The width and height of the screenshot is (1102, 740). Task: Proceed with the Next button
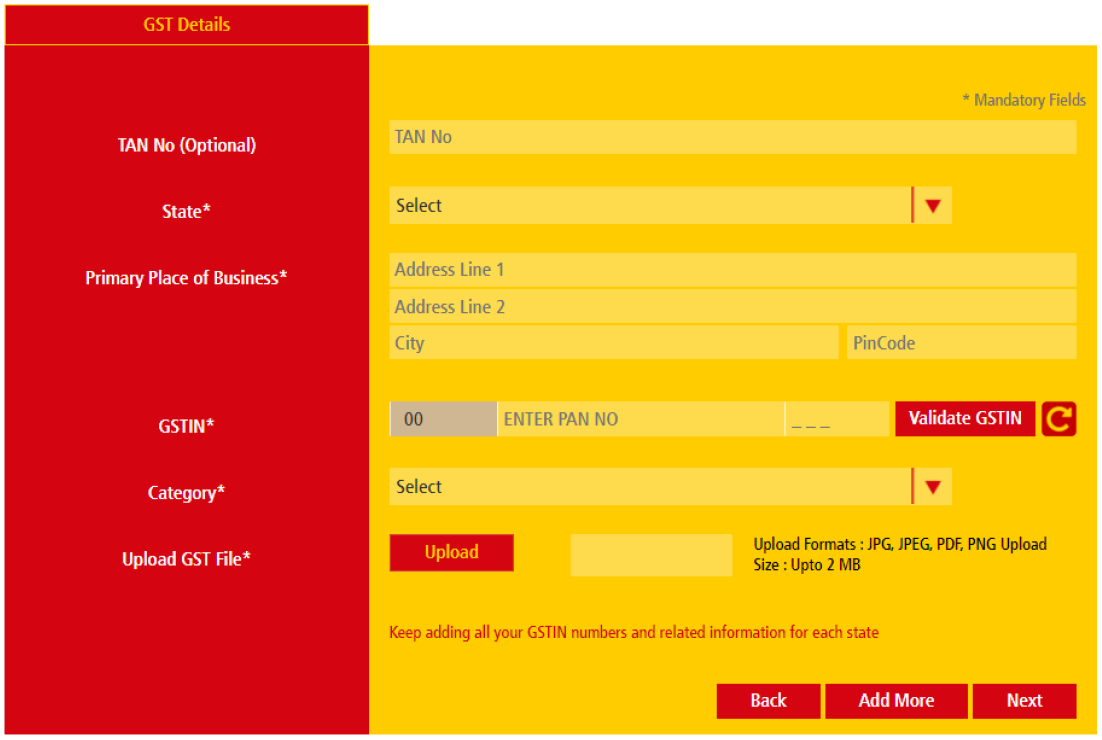coord(1024,701)
